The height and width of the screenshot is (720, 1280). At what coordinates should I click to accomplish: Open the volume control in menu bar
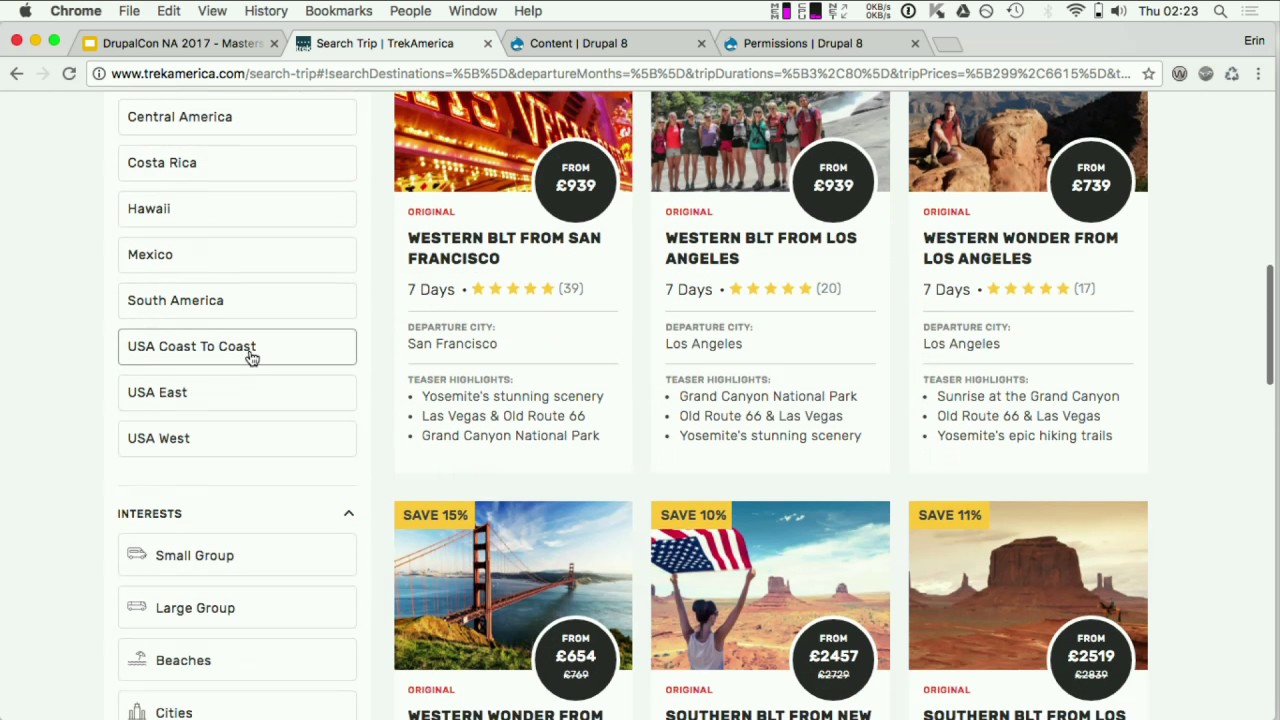pos(1119,11)
